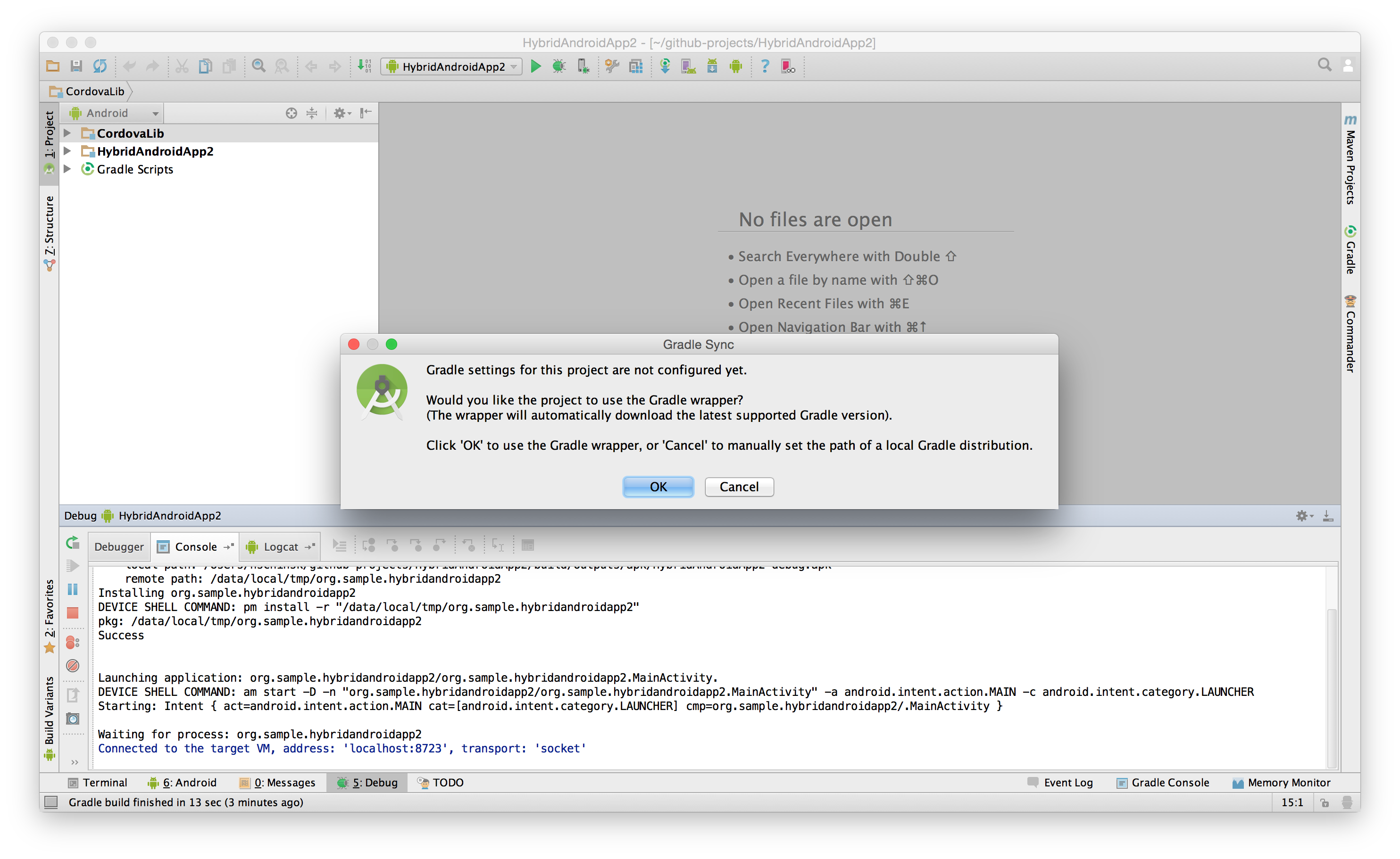Click Collapse All icon in Project panel
The height and width of the screenshot is (859, 1400).
point(312,113)
